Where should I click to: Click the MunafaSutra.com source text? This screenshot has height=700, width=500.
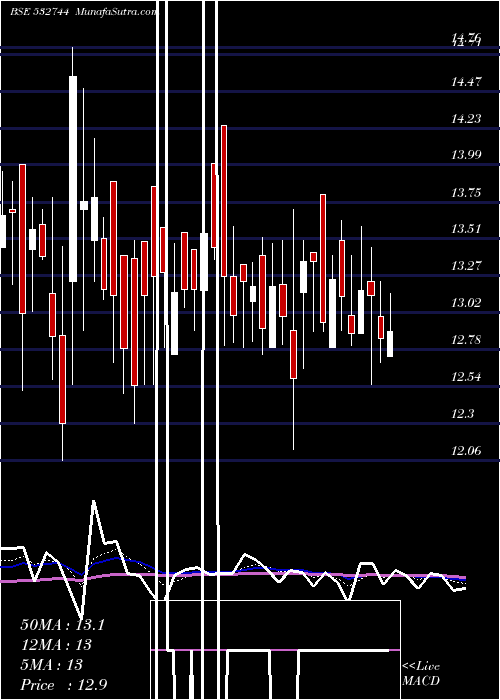click(x=117, y=12)
